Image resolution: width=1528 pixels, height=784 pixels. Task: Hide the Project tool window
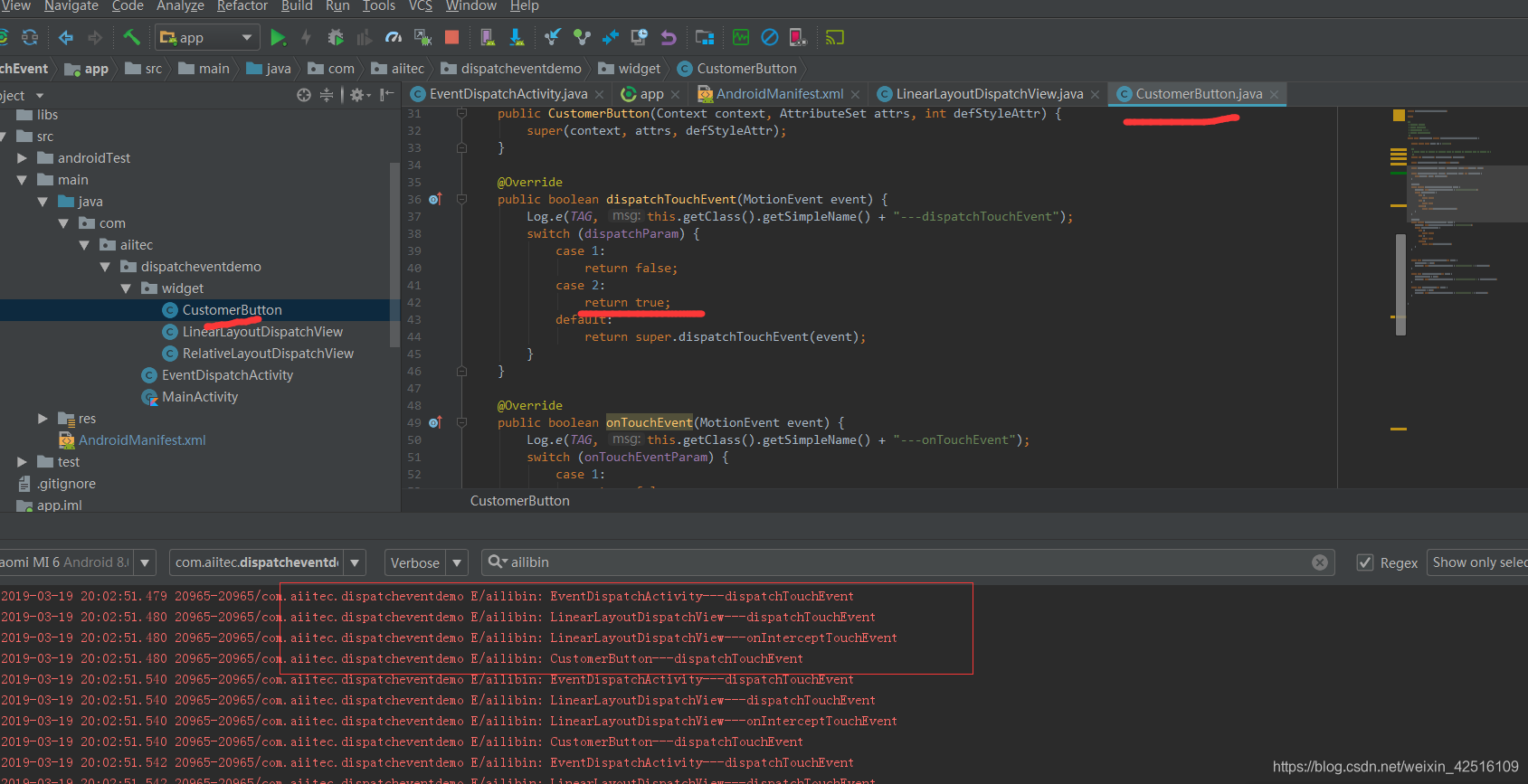(387, 95)
